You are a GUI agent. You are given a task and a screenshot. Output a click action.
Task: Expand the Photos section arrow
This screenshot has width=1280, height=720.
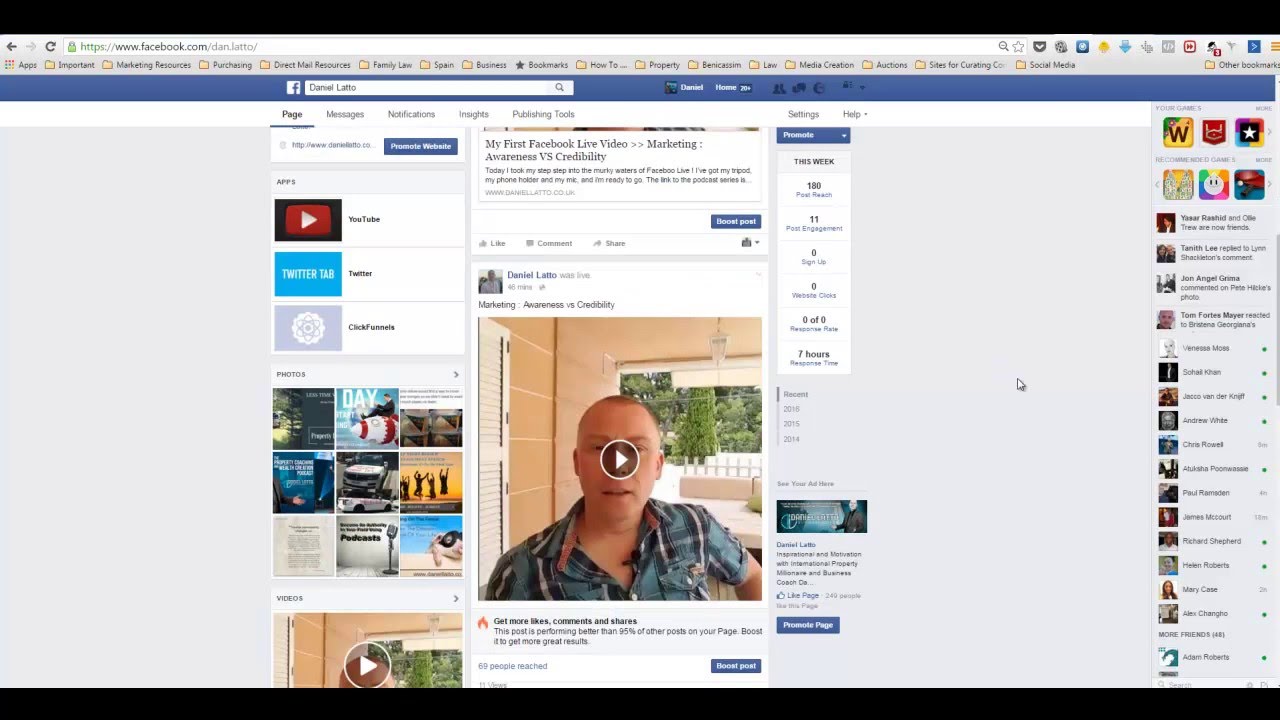[456, 375]
